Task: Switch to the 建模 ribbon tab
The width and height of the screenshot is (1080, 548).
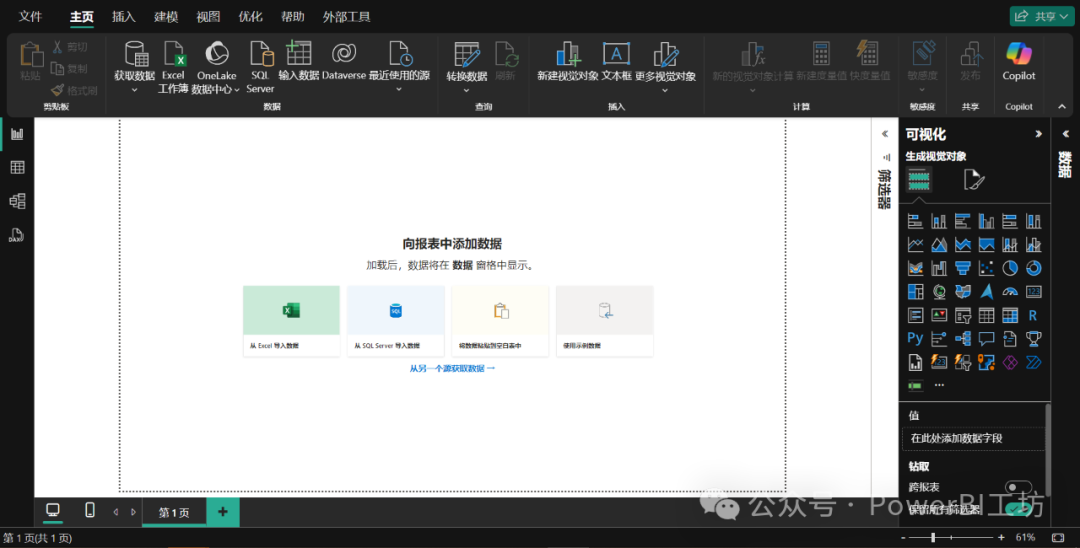Action: pyautogui.click(x=166, y=17)
